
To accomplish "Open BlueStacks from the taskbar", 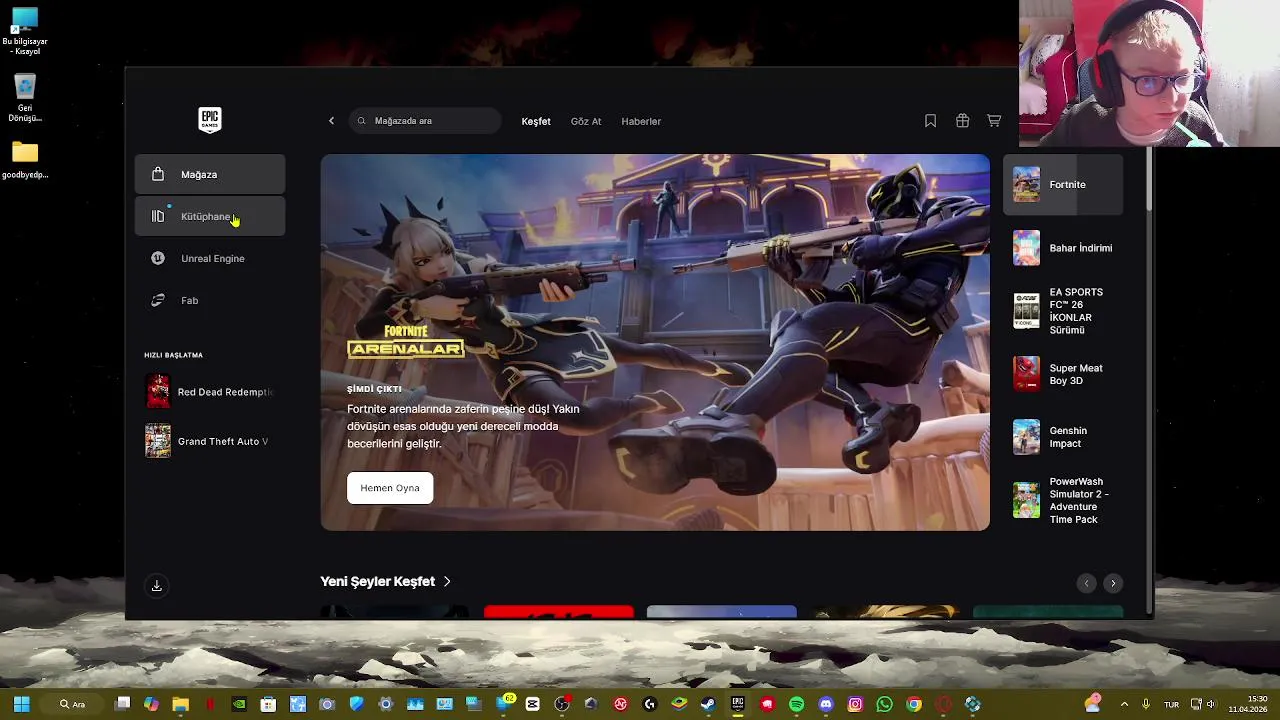I will pyautogui.click(x=679, y=704).
